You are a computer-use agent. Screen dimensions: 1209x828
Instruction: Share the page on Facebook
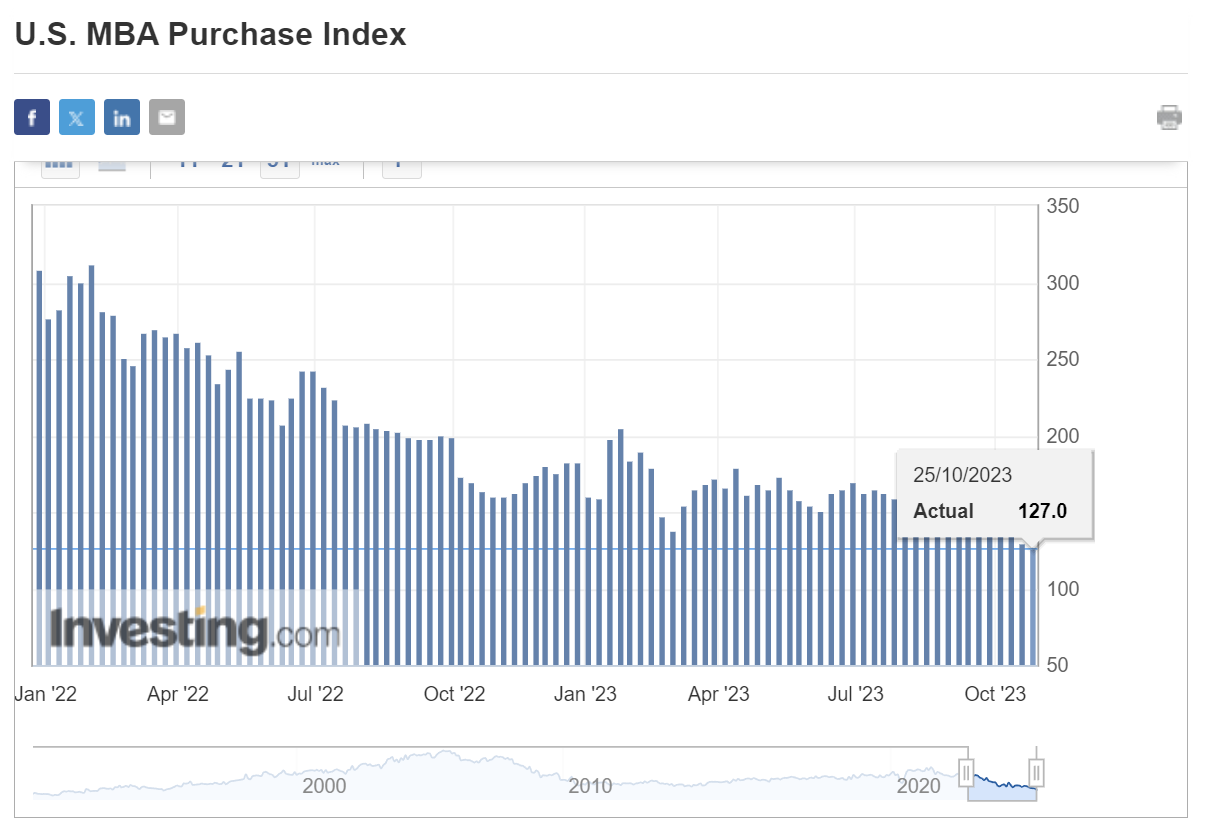coord(32,118)
